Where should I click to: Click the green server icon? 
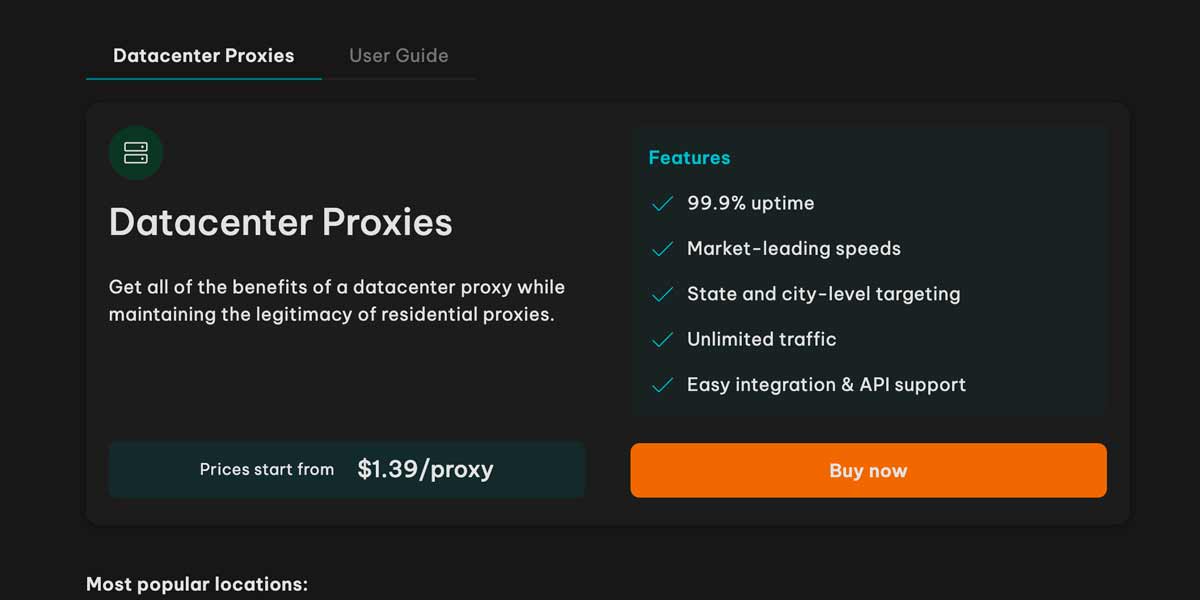[x=135, y=153]
